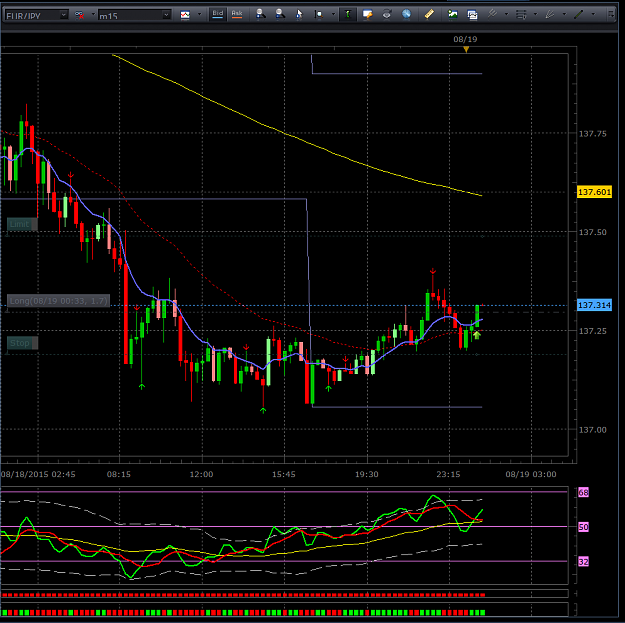Expand the pitchfork tool dropdown arrow
The image size is (625, 623).
coord(507,15)
